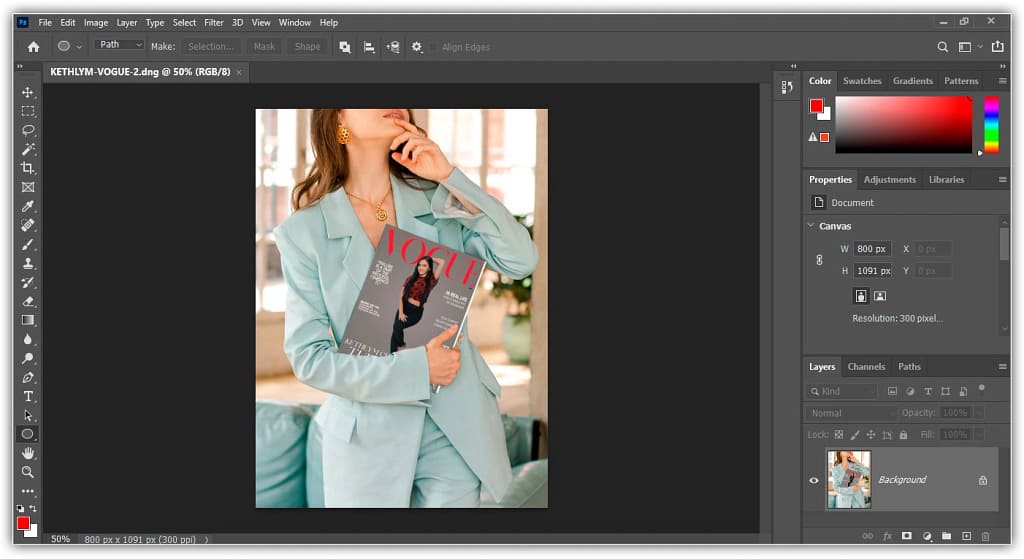Select the Eraser tool

point(27,301)
